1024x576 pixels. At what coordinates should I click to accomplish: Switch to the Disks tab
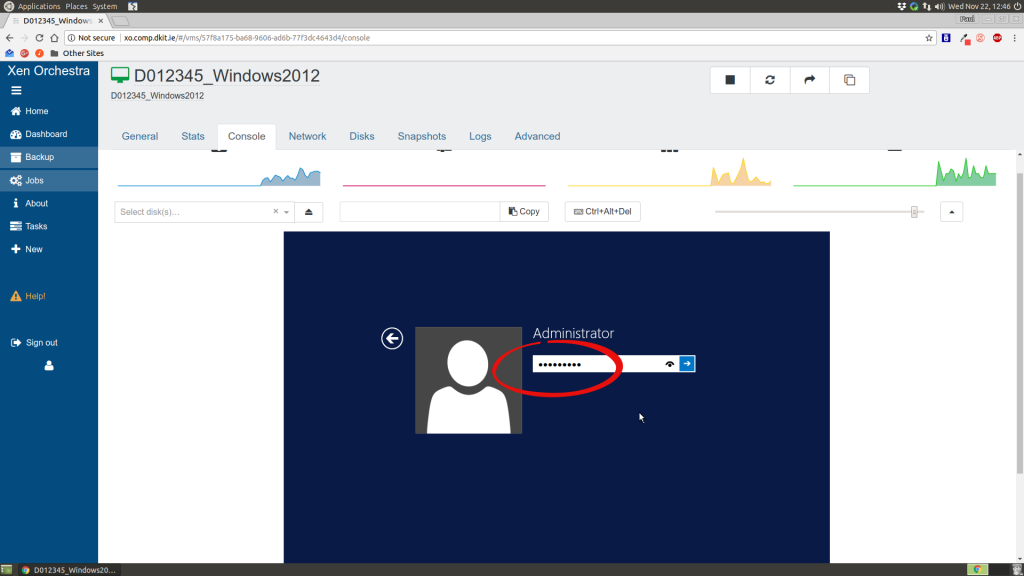[x=362, y=136]
